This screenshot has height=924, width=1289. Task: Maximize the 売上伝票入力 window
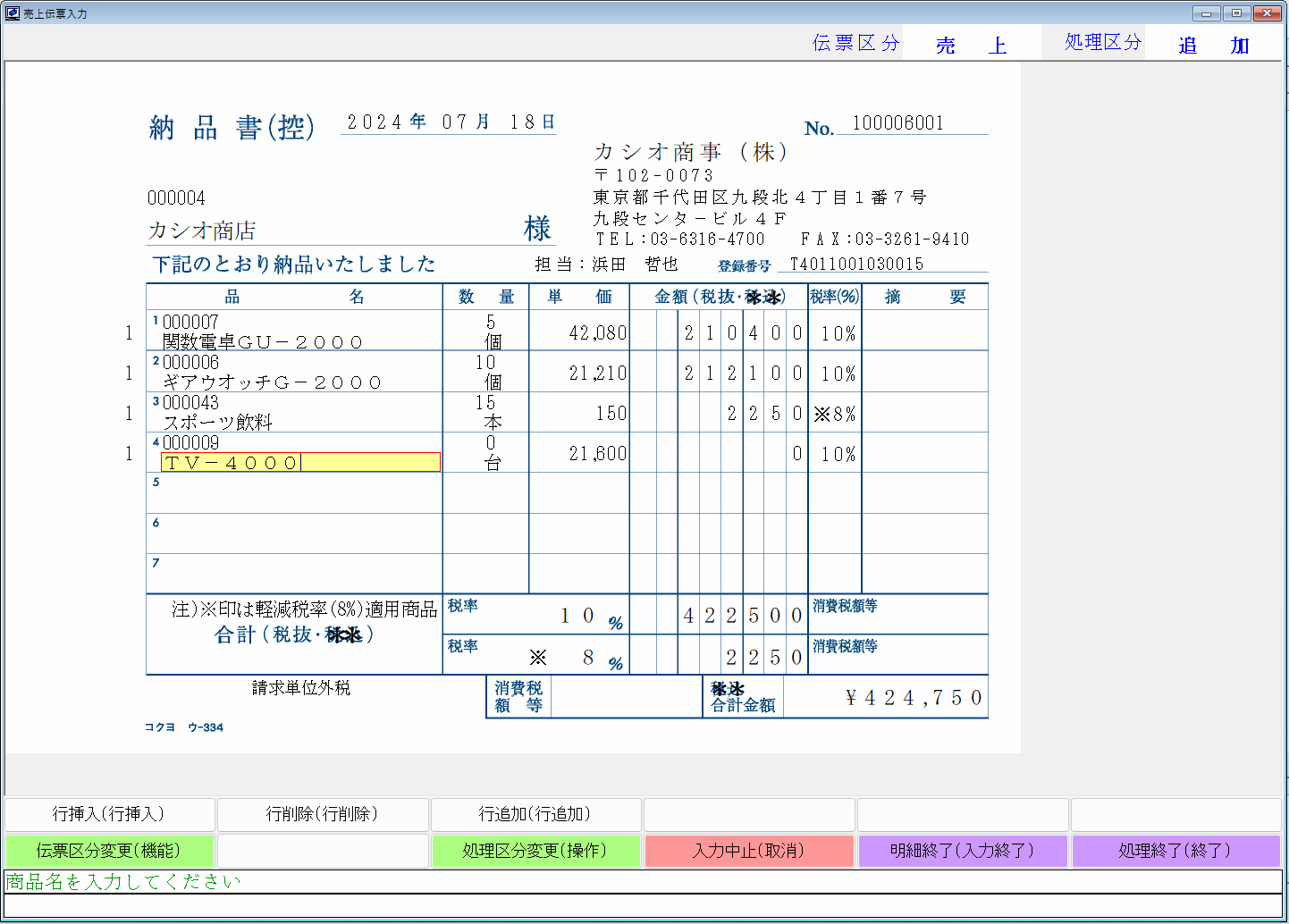[x=1236, y=13]
